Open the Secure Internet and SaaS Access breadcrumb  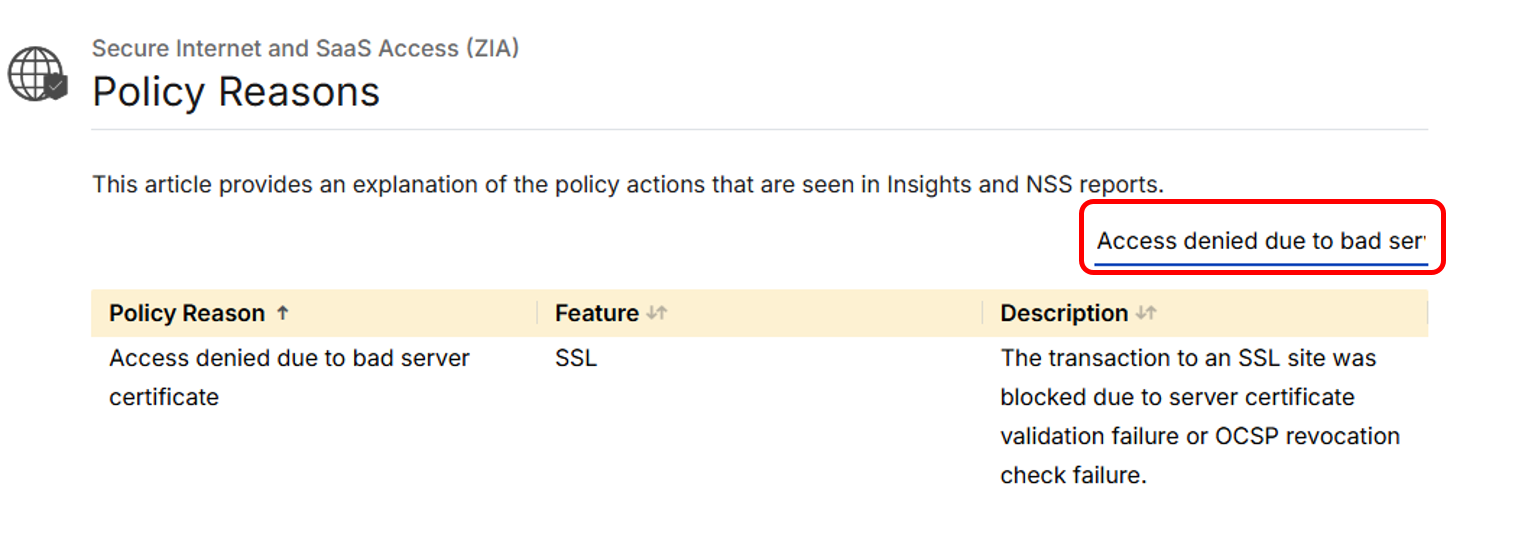coord(305,48)
